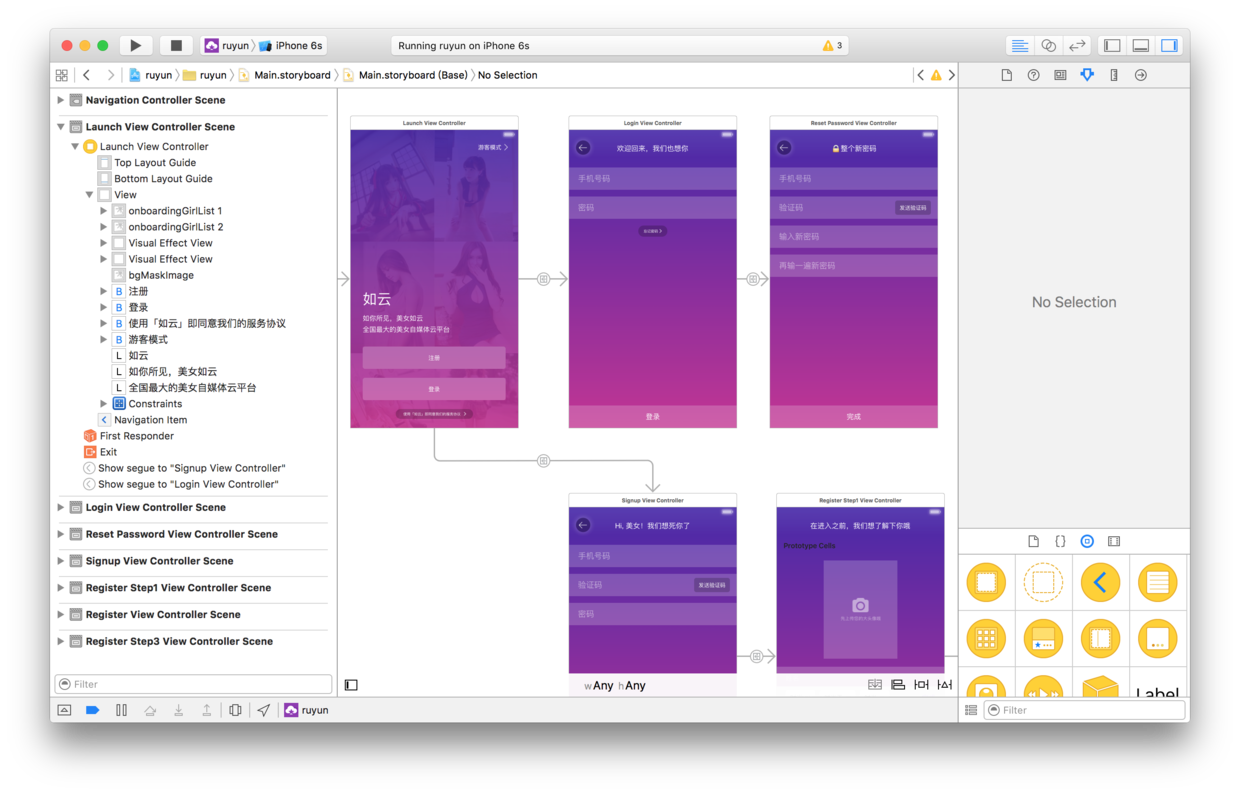Screen dimensions: 1240x794
Task: Toggle the Navigator pane visibility
Action: (1112, 45)
